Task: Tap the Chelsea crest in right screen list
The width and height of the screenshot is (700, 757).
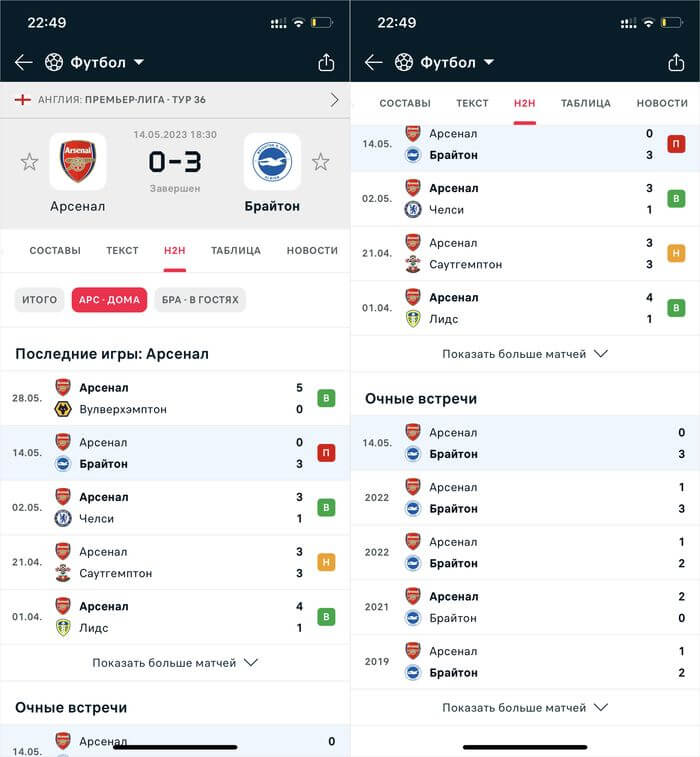Action: coord(412,209)
